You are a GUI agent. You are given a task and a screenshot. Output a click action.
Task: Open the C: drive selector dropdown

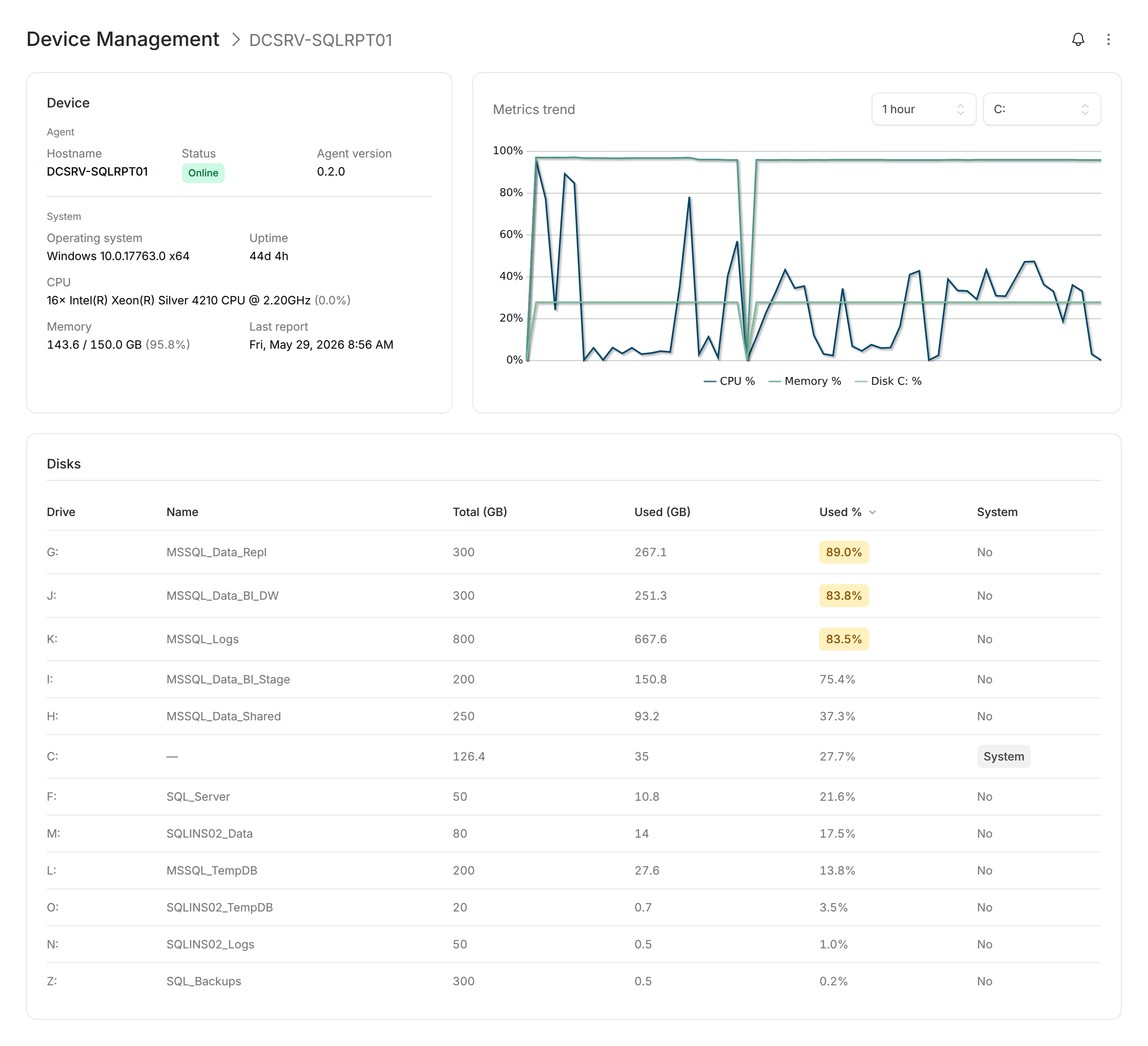pyautogui.click(x=1041, y=110)
